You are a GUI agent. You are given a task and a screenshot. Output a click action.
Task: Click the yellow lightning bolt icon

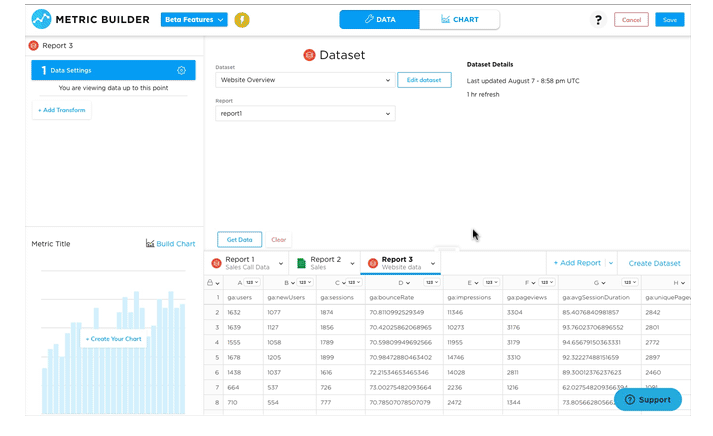(242, 20)
